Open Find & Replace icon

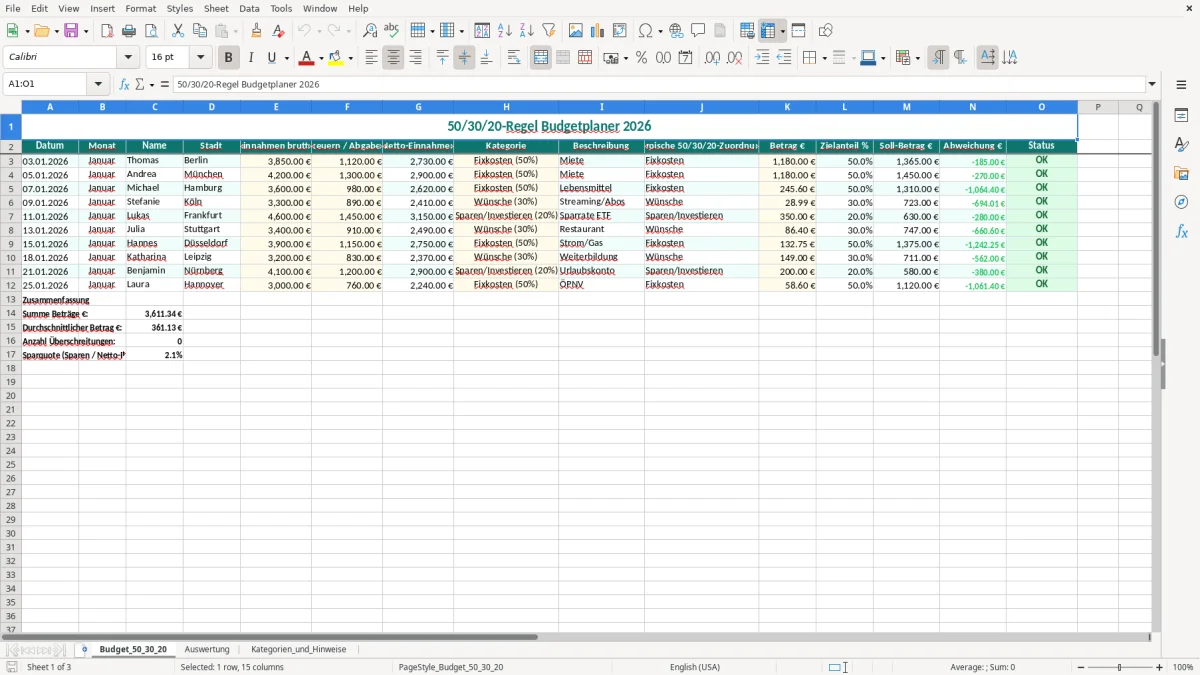(x=370, y=31)
